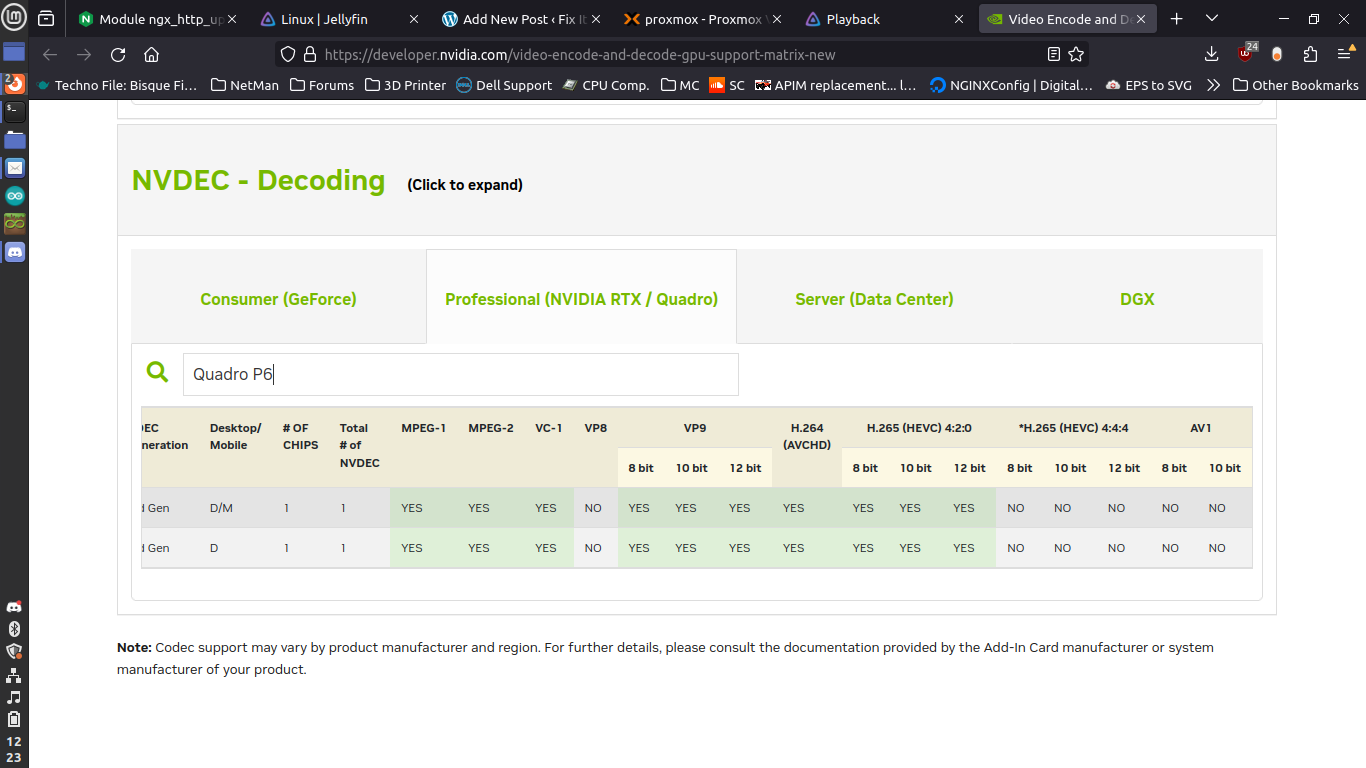This screenshot has height=768, width=1366.
Task: Open the Dell Support bookmark
Action: click(x=504, y=85)
